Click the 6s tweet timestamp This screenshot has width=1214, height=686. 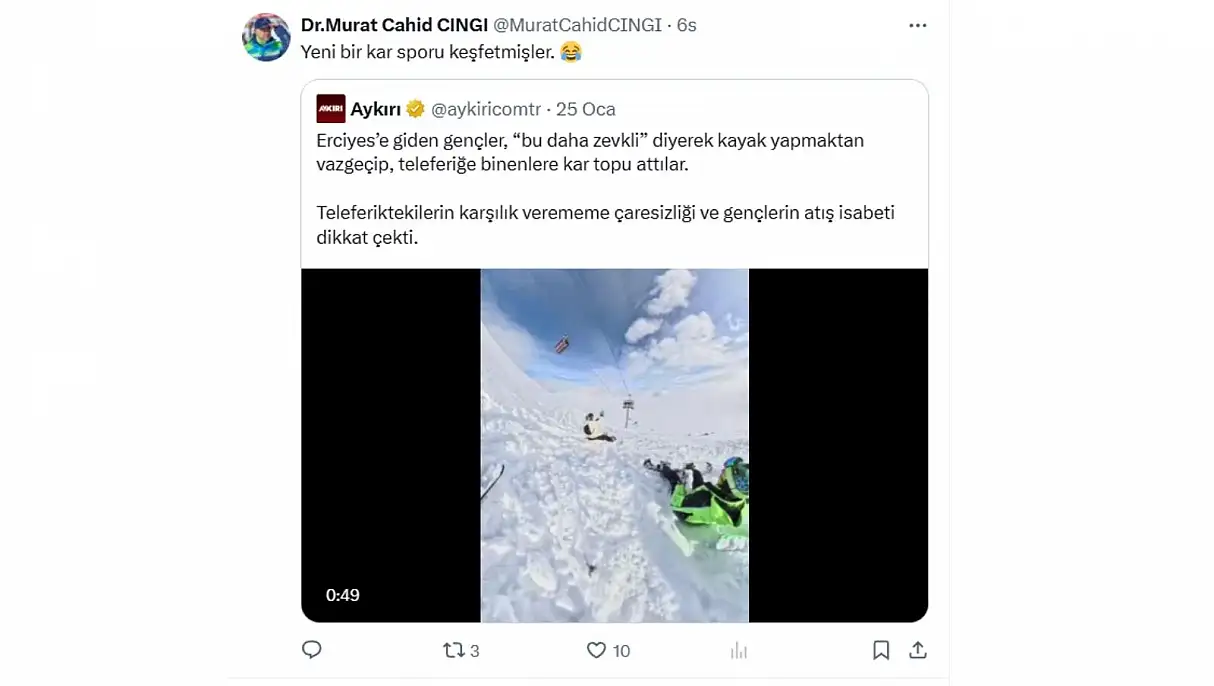[687, 25]
